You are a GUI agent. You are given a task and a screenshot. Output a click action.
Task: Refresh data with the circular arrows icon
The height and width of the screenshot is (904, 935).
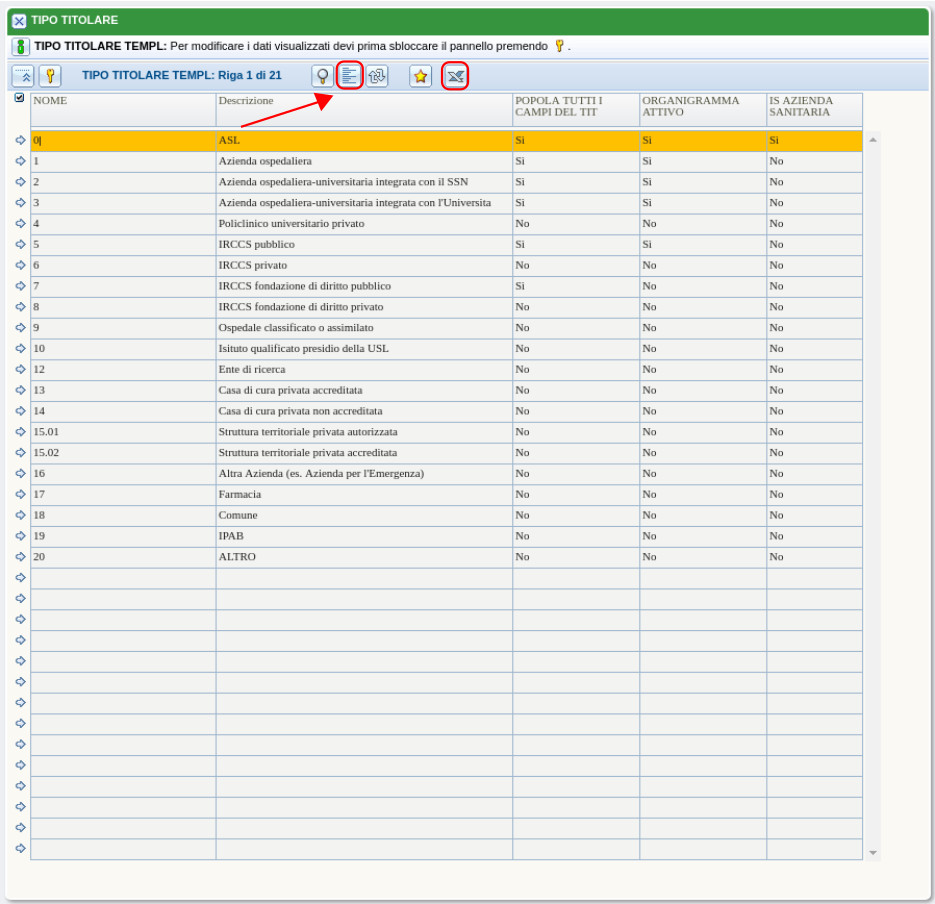click(377, 76)
